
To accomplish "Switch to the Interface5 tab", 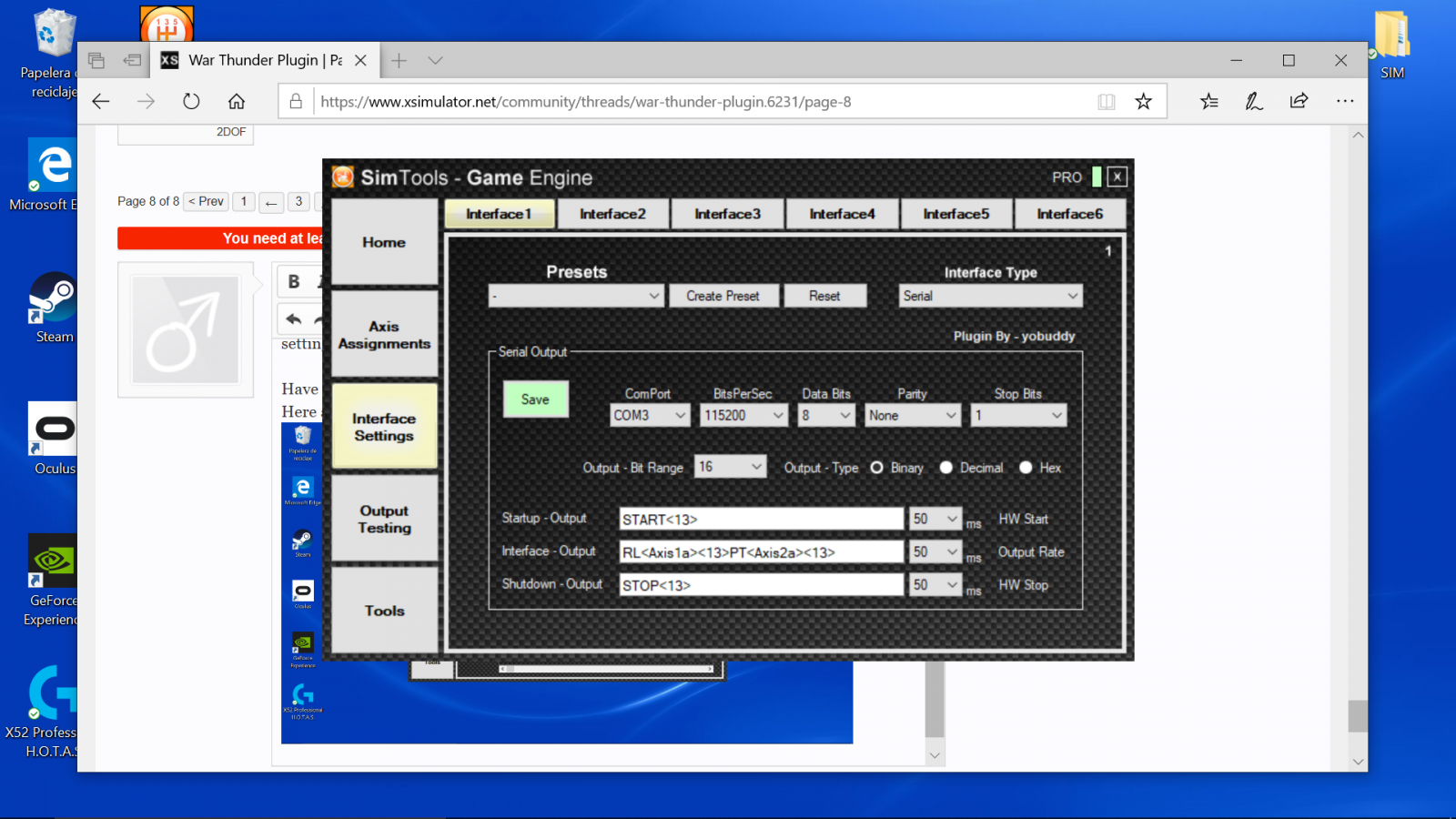I will coord(955,214).
